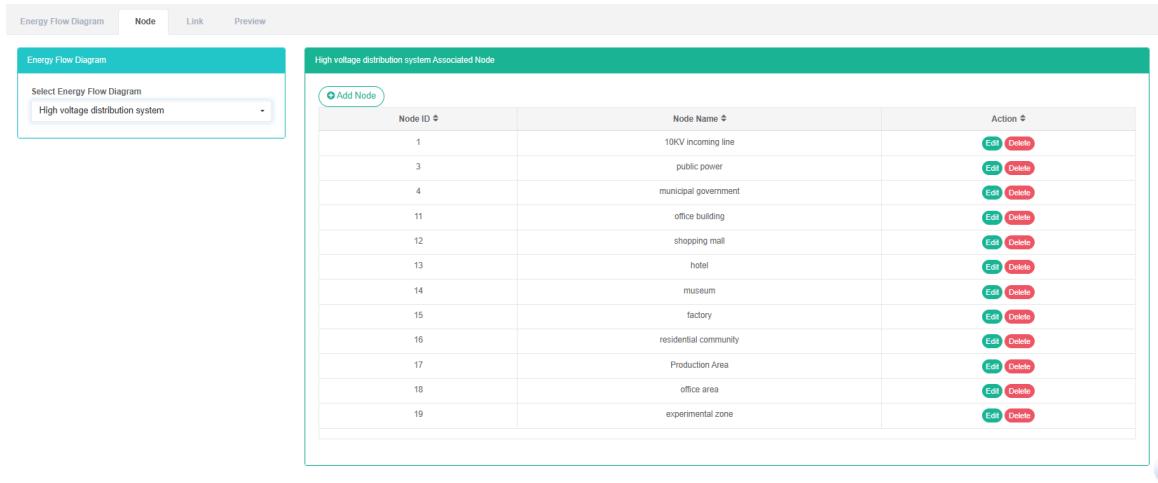Screen dimensions: 1158x483
Task: Expand the Select Energy Flow Diagram dropdown
Action: (150, 110)
